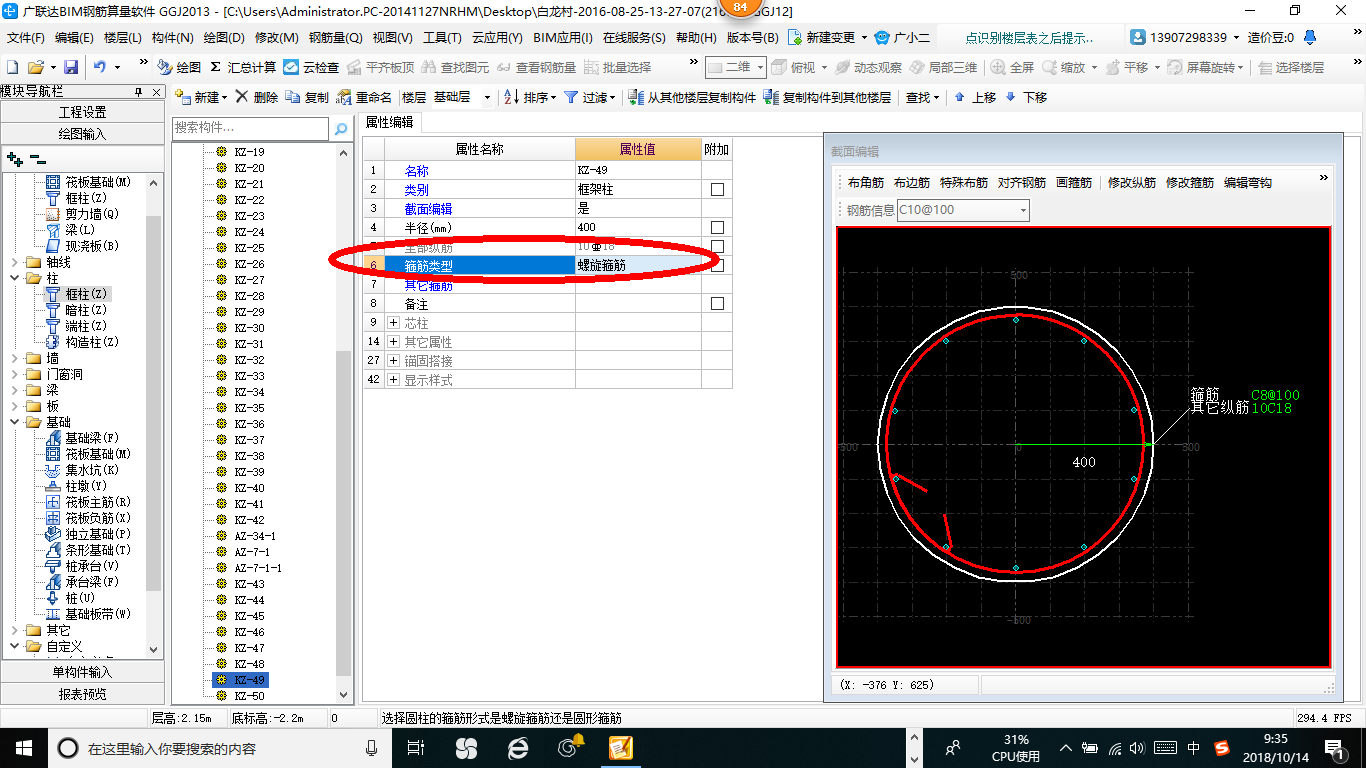This screenshot has height=768, width=1366.
Task: Open the 构件(N) menu
Action: 172,38
